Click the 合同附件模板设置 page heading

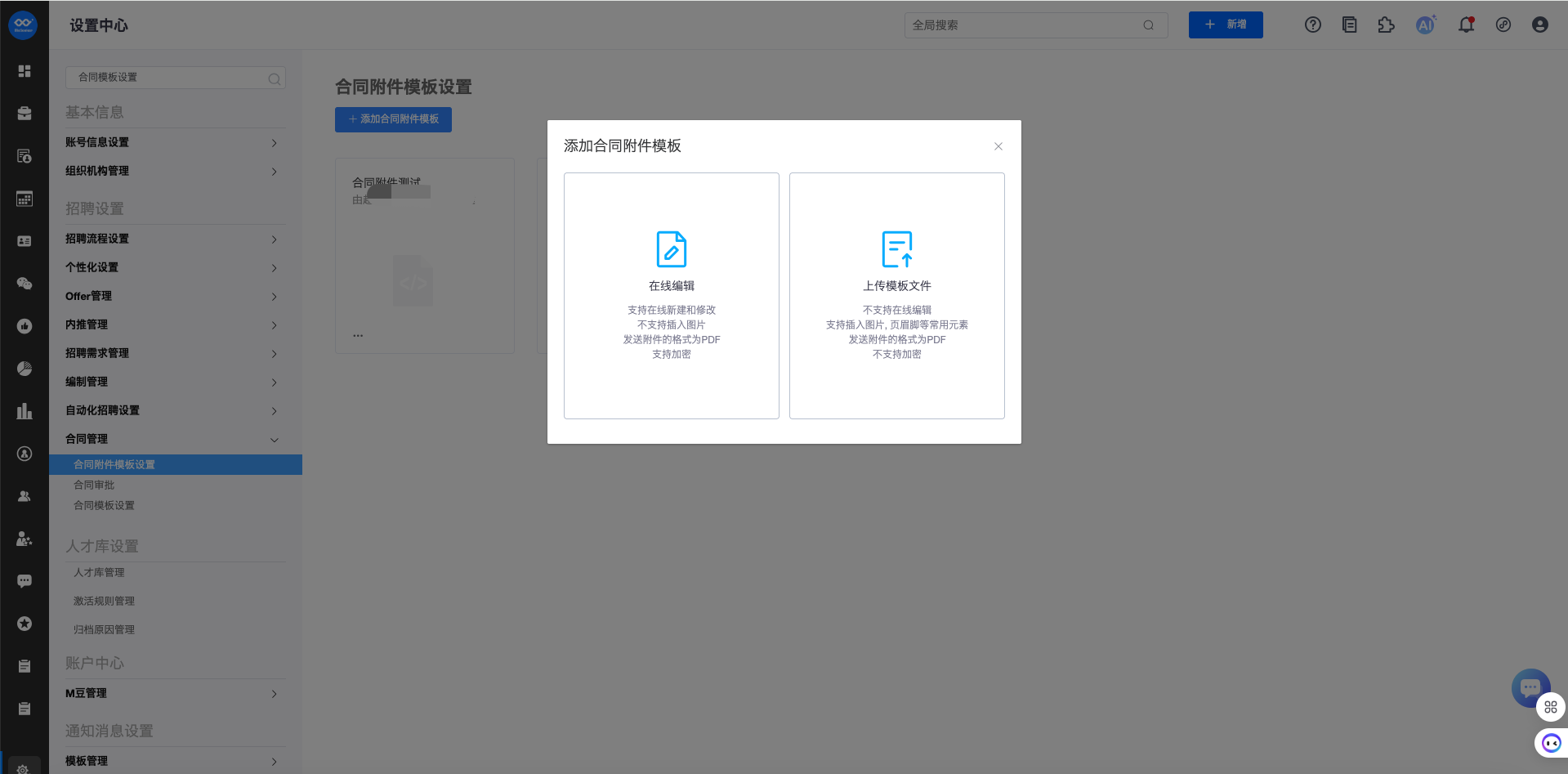(404, 87)
